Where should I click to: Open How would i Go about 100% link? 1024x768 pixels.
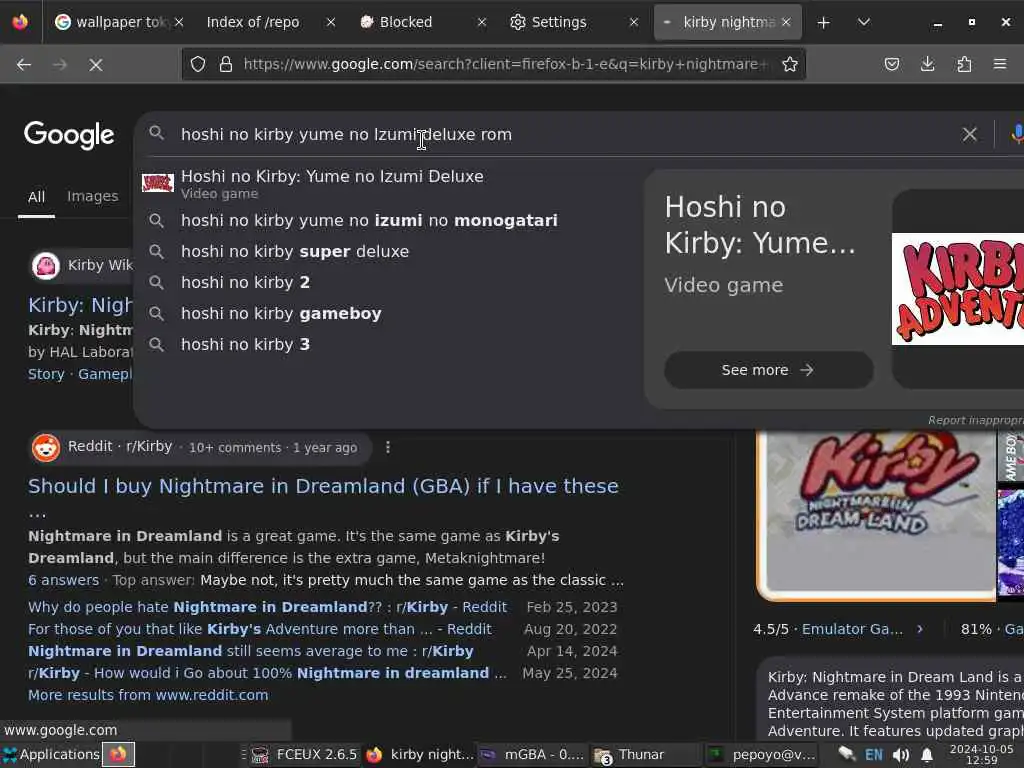(267, 673)
